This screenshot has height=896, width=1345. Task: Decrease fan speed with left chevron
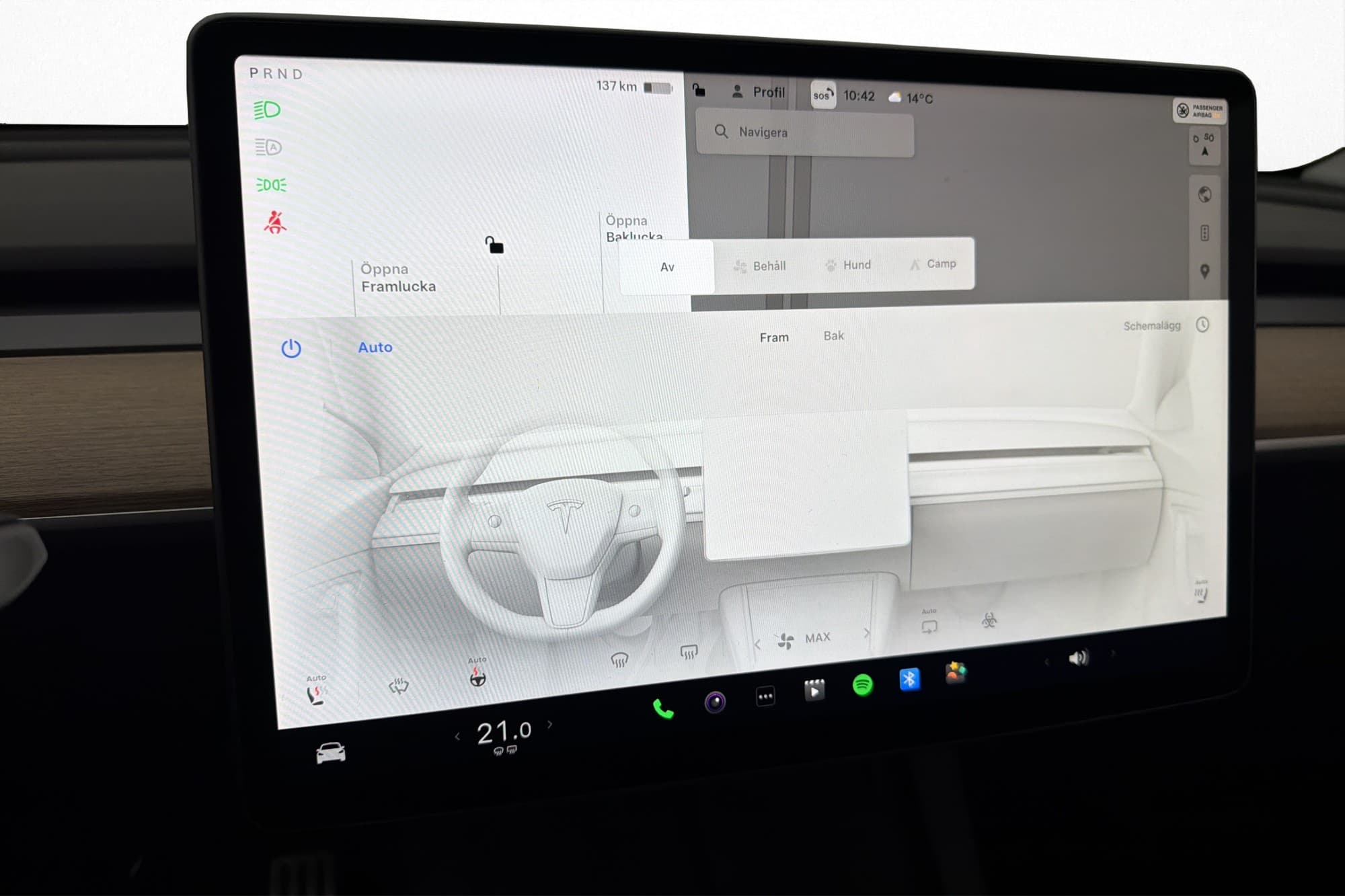757,644
